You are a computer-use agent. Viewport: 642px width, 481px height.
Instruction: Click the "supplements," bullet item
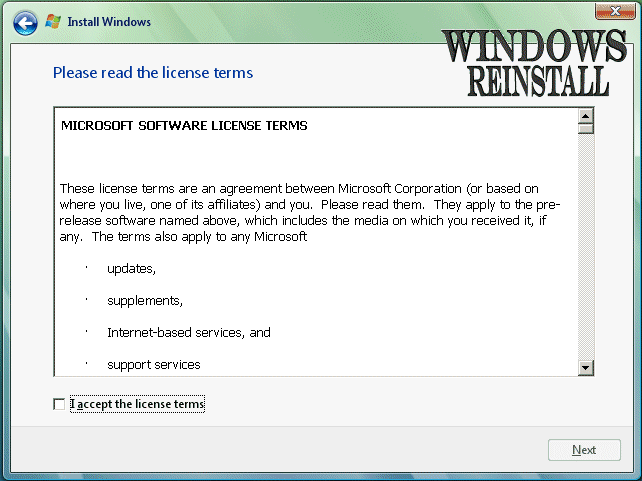point(145,301)
